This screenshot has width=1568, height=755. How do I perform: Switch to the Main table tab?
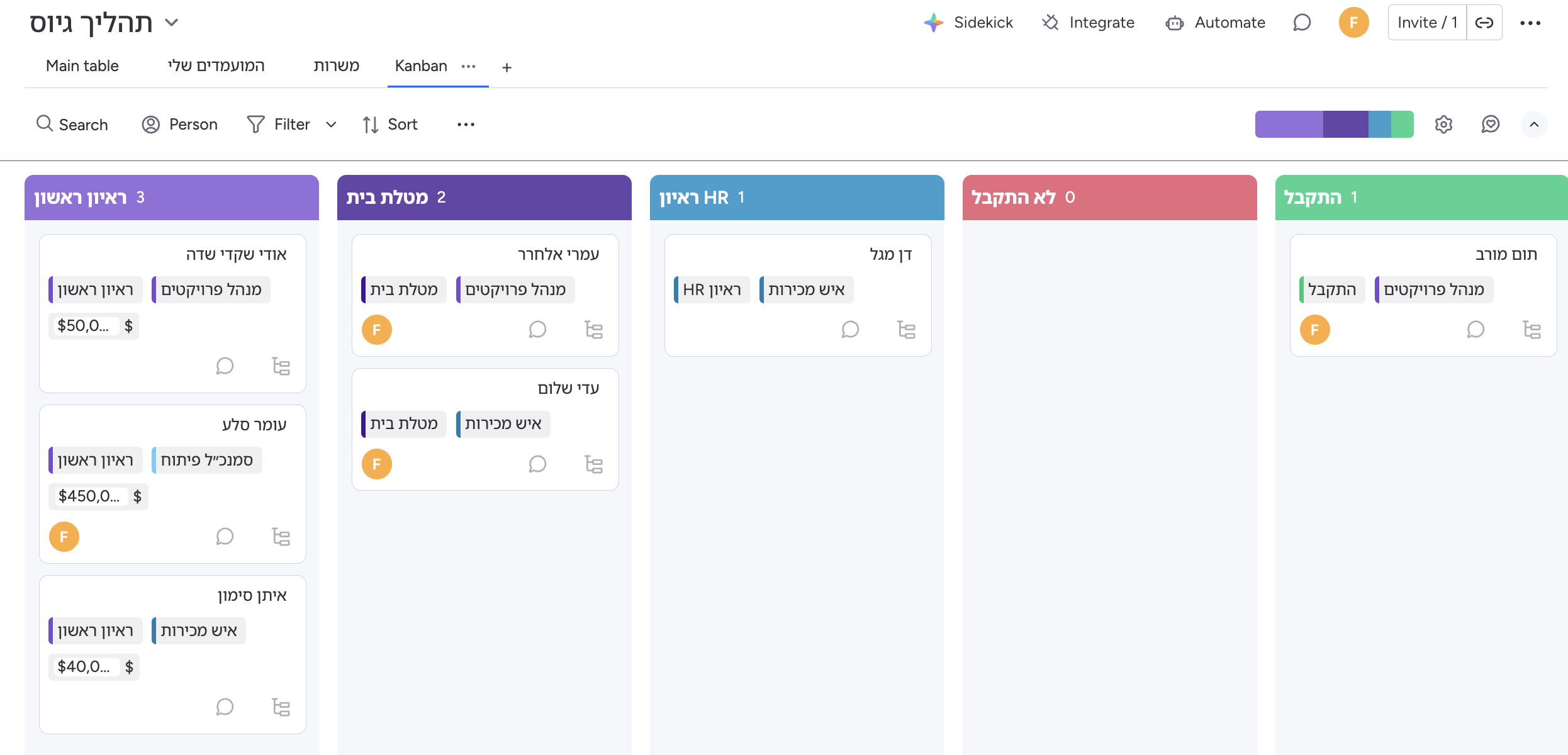point(82,65)
